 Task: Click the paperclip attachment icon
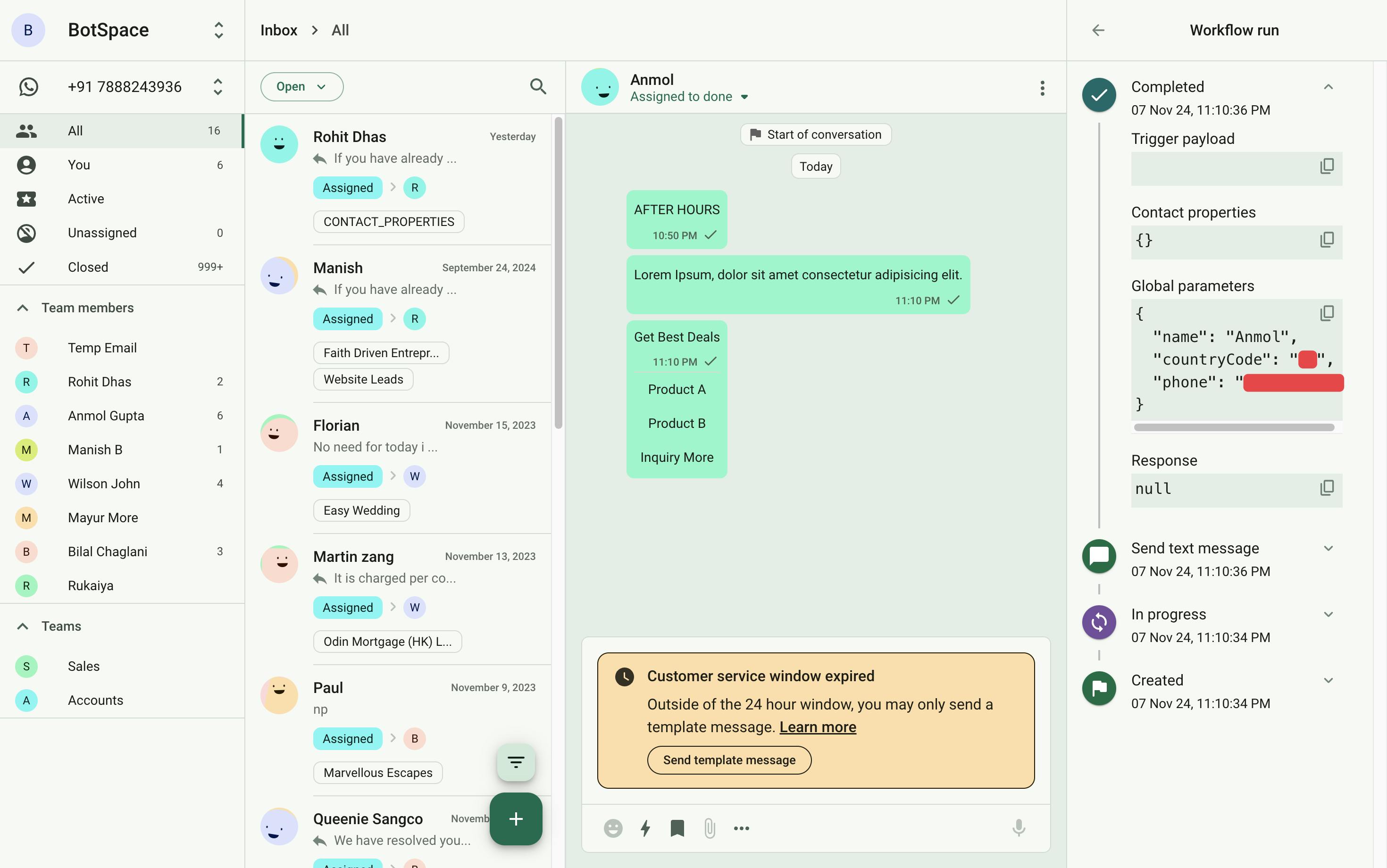[710, 828]
